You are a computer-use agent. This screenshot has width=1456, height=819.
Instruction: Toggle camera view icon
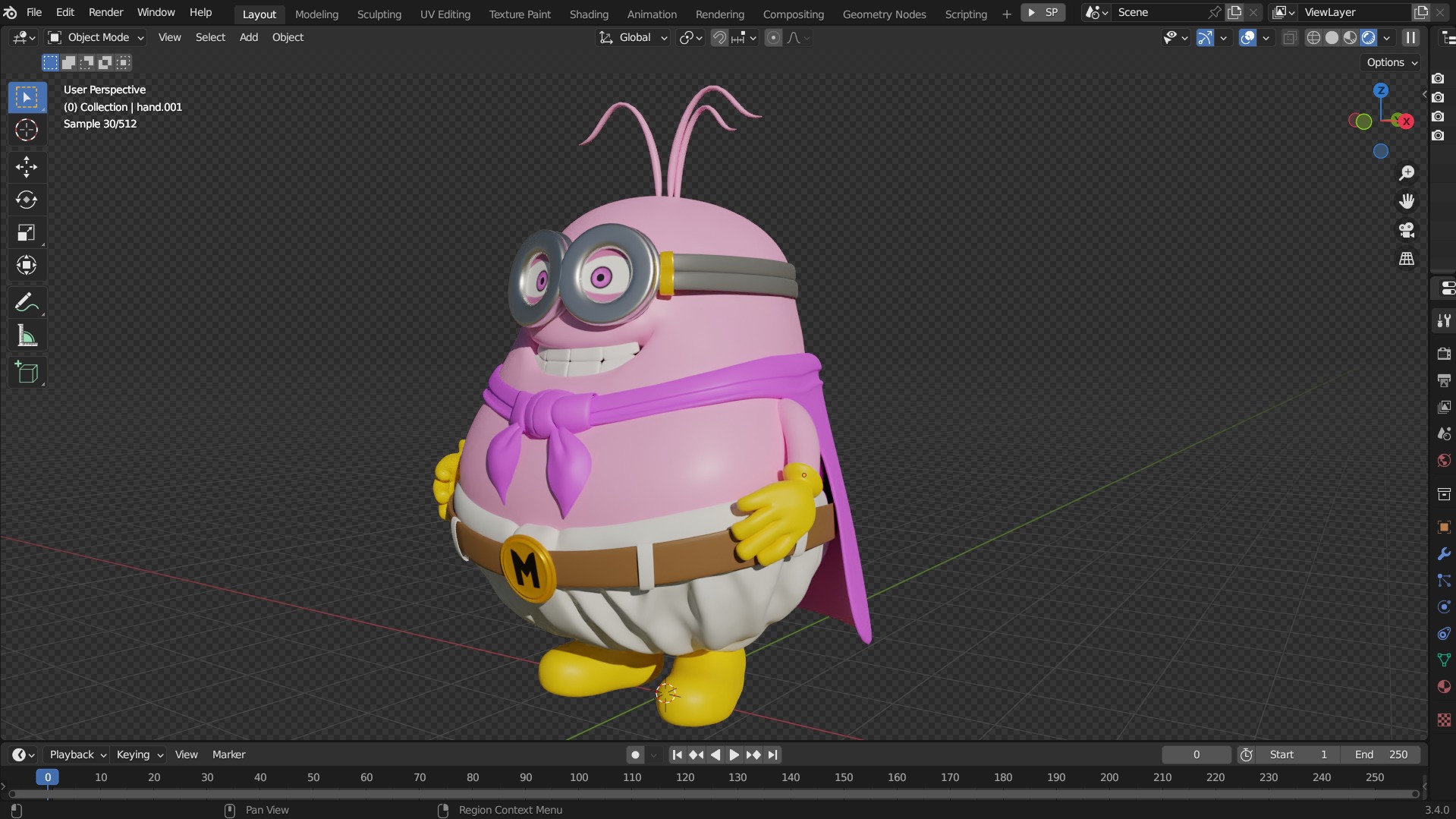pos(1407,230)
